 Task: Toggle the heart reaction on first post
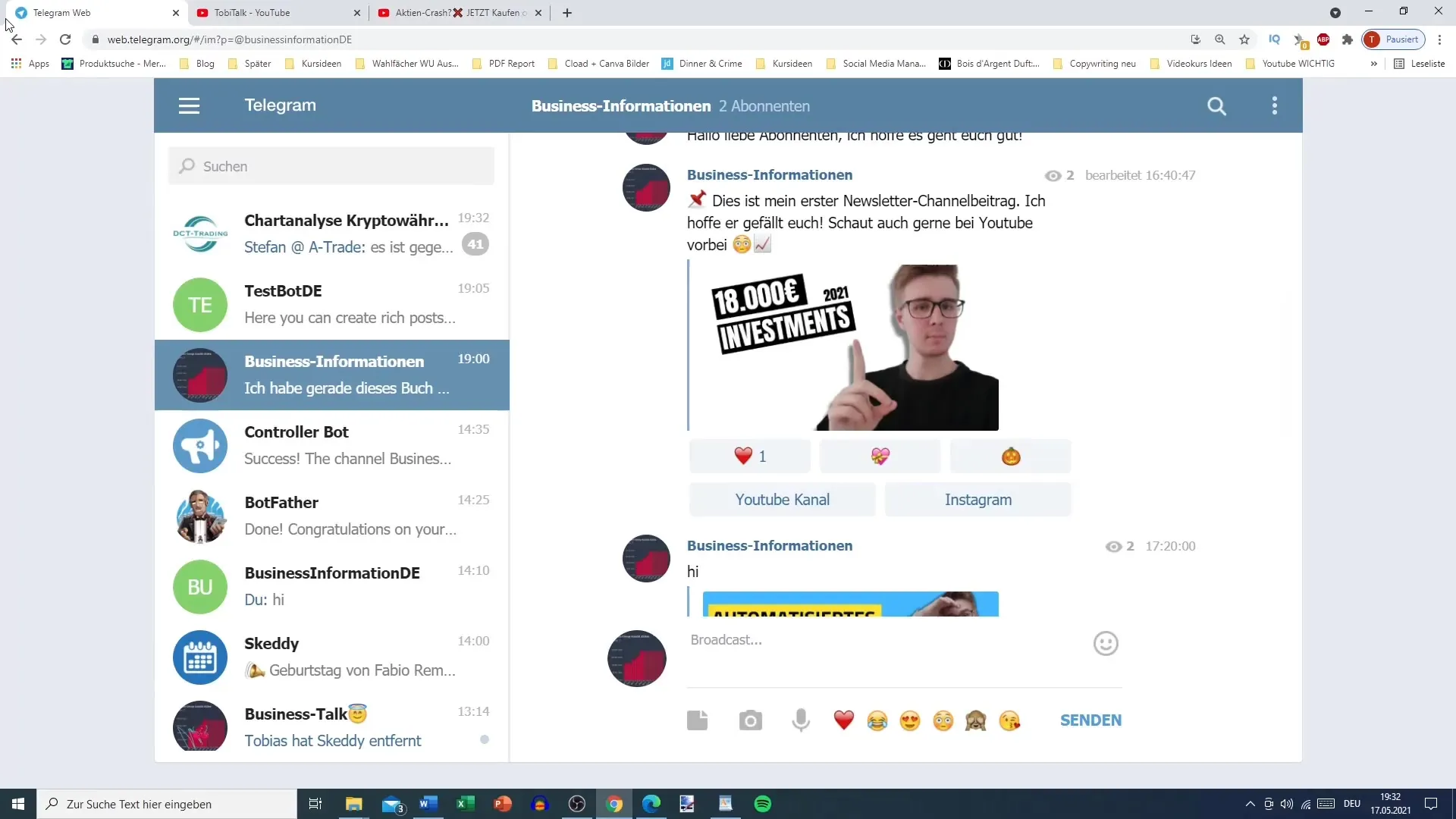[x=750, y=456]
